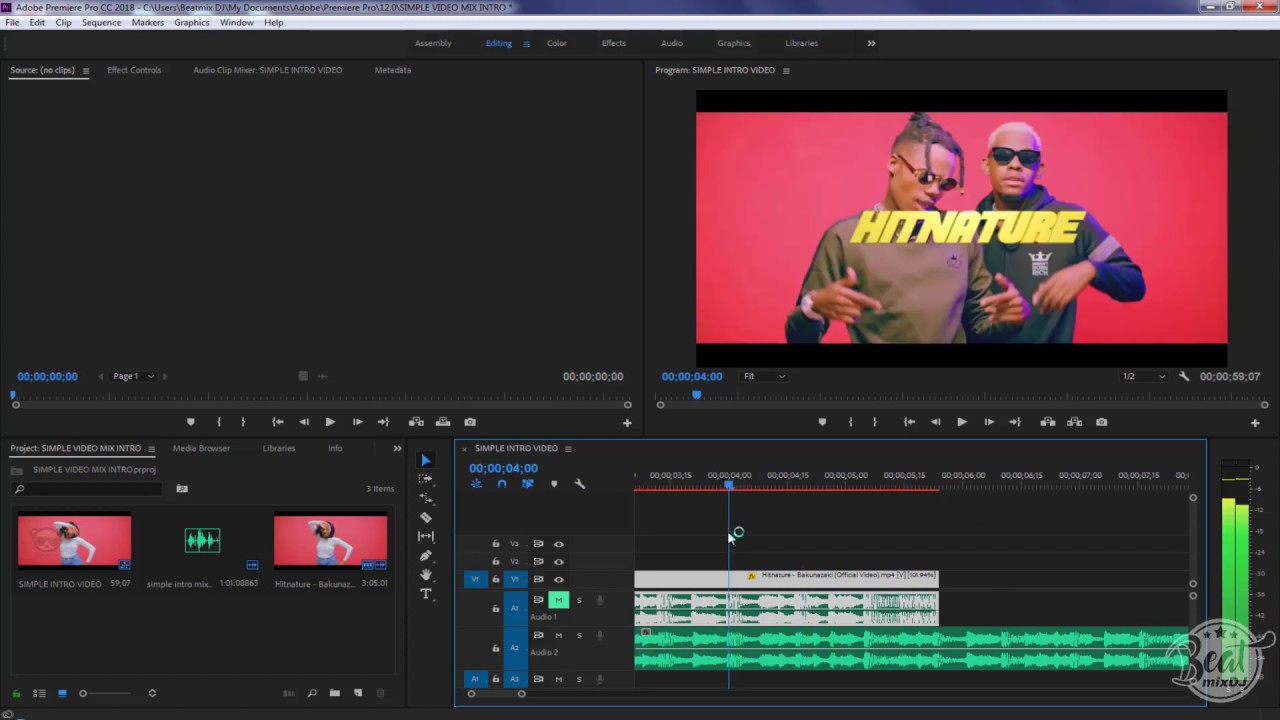
Task: Select the Selection tool arrow
Action: (426, 460)
